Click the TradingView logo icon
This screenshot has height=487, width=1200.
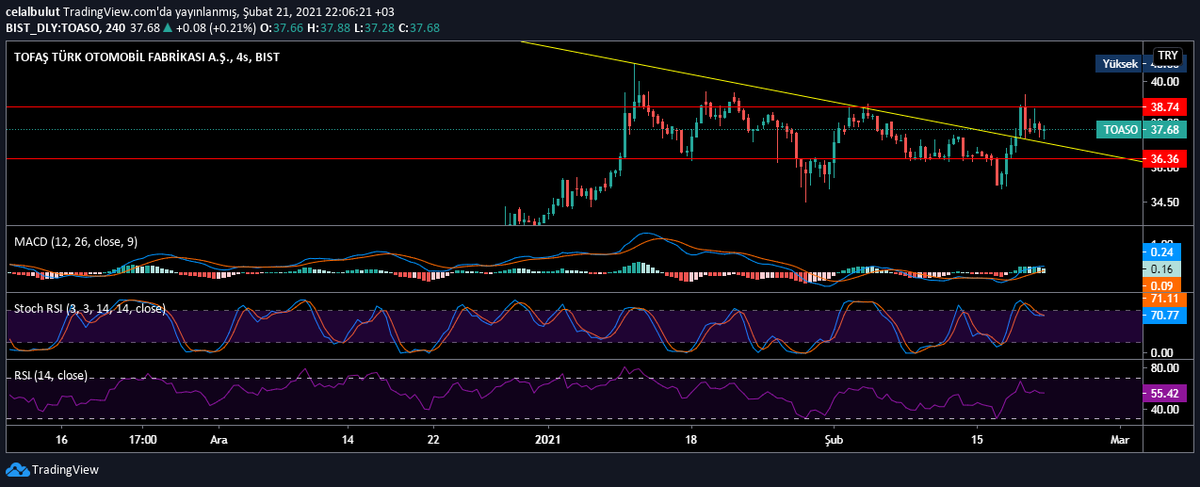pyautogui.click(x=17, y=470)
